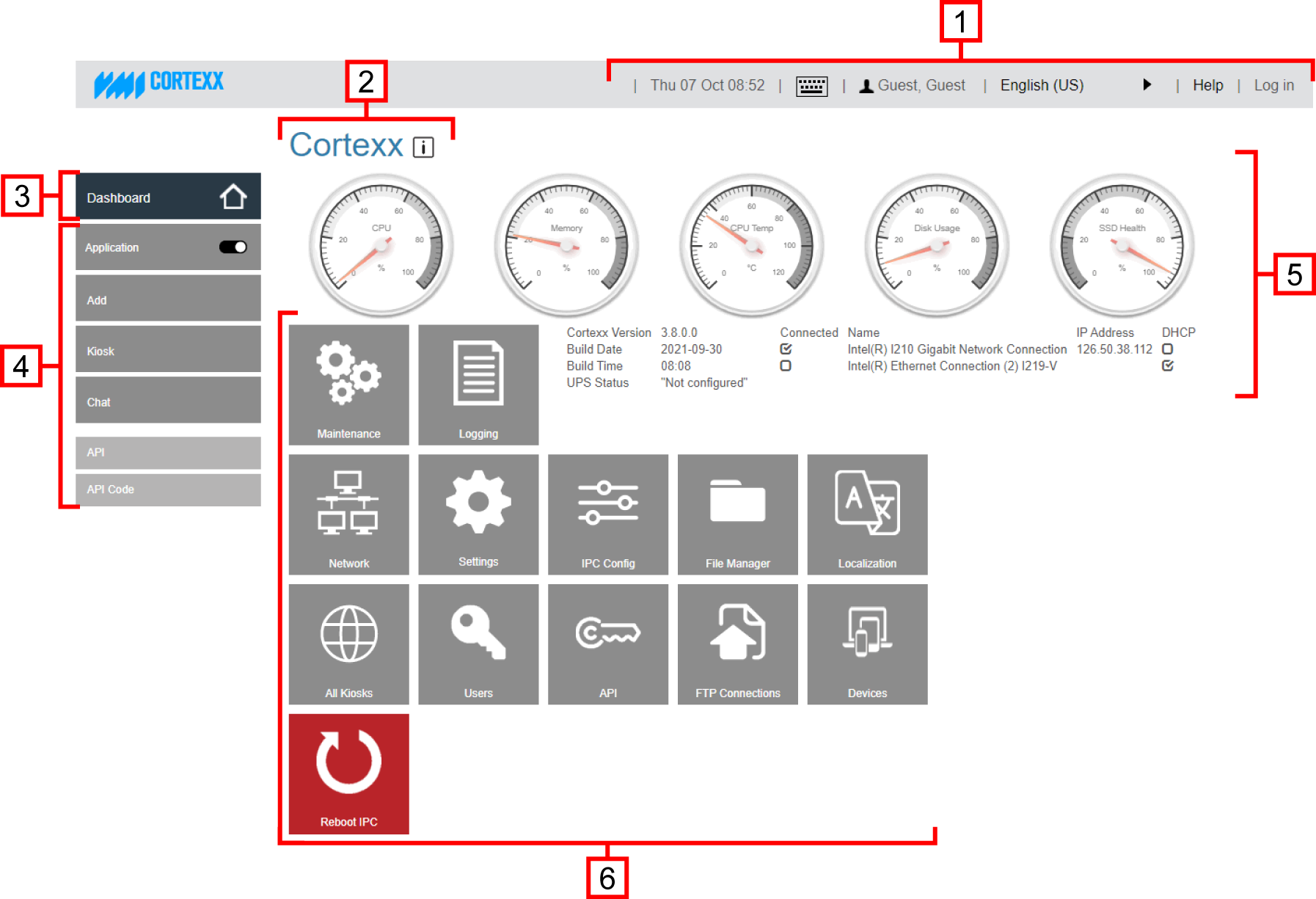This screenshot has width=1316, height=899.
Task: Open the Maintenance tile
Action: [348, 385]
